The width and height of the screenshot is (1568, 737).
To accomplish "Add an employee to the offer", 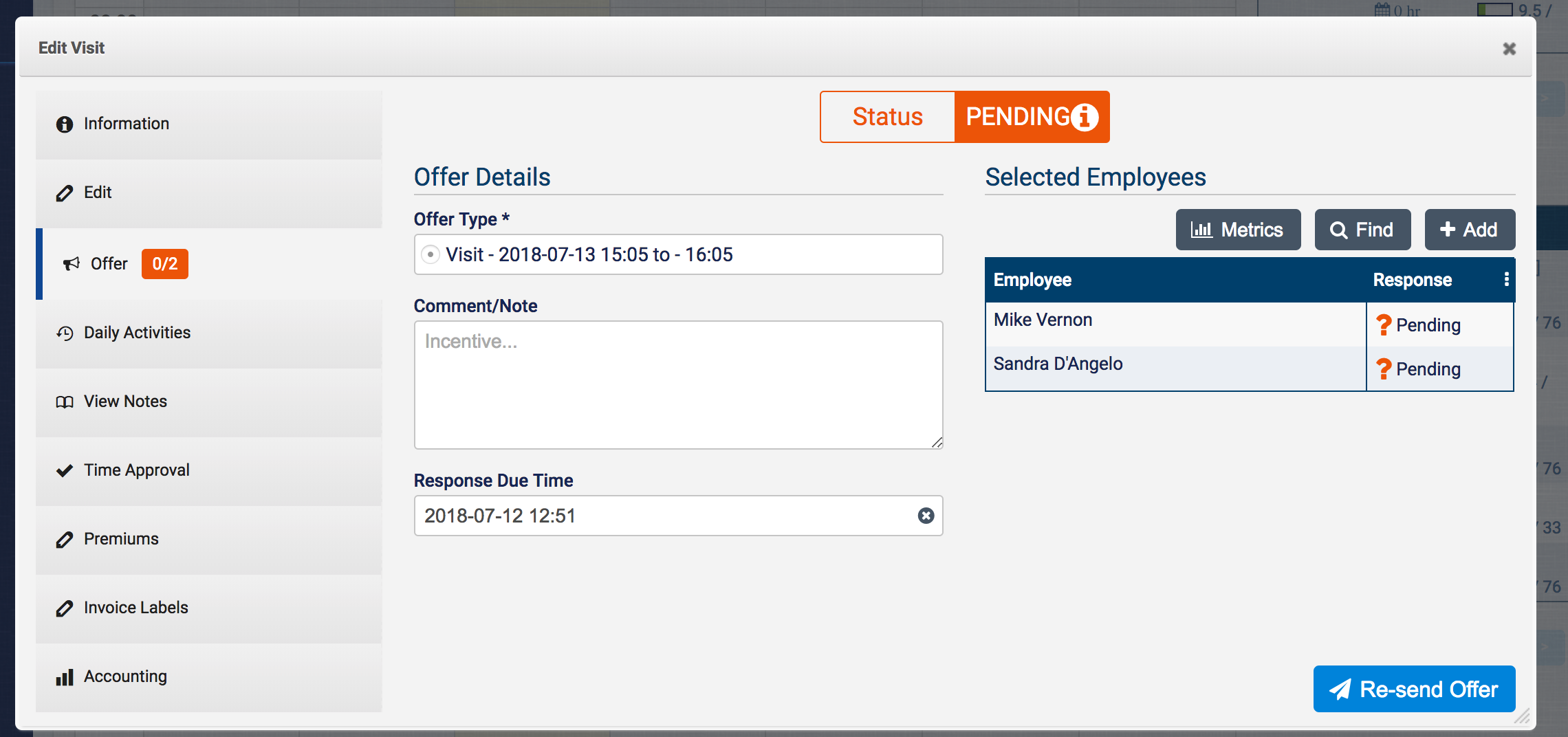I will pyautogui.click(x=1470, y=230).
